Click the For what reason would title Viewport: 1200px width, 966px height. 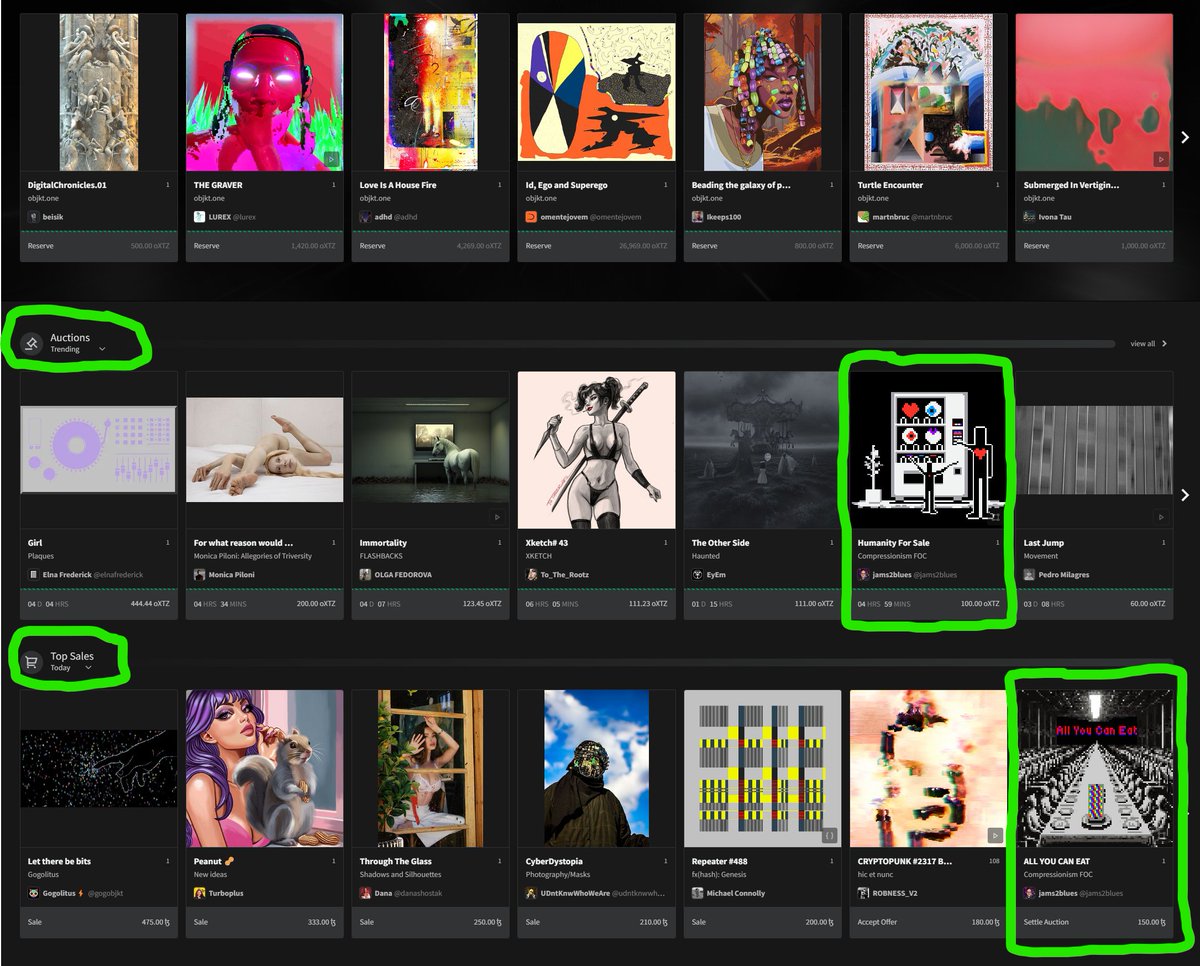point(244,543)
